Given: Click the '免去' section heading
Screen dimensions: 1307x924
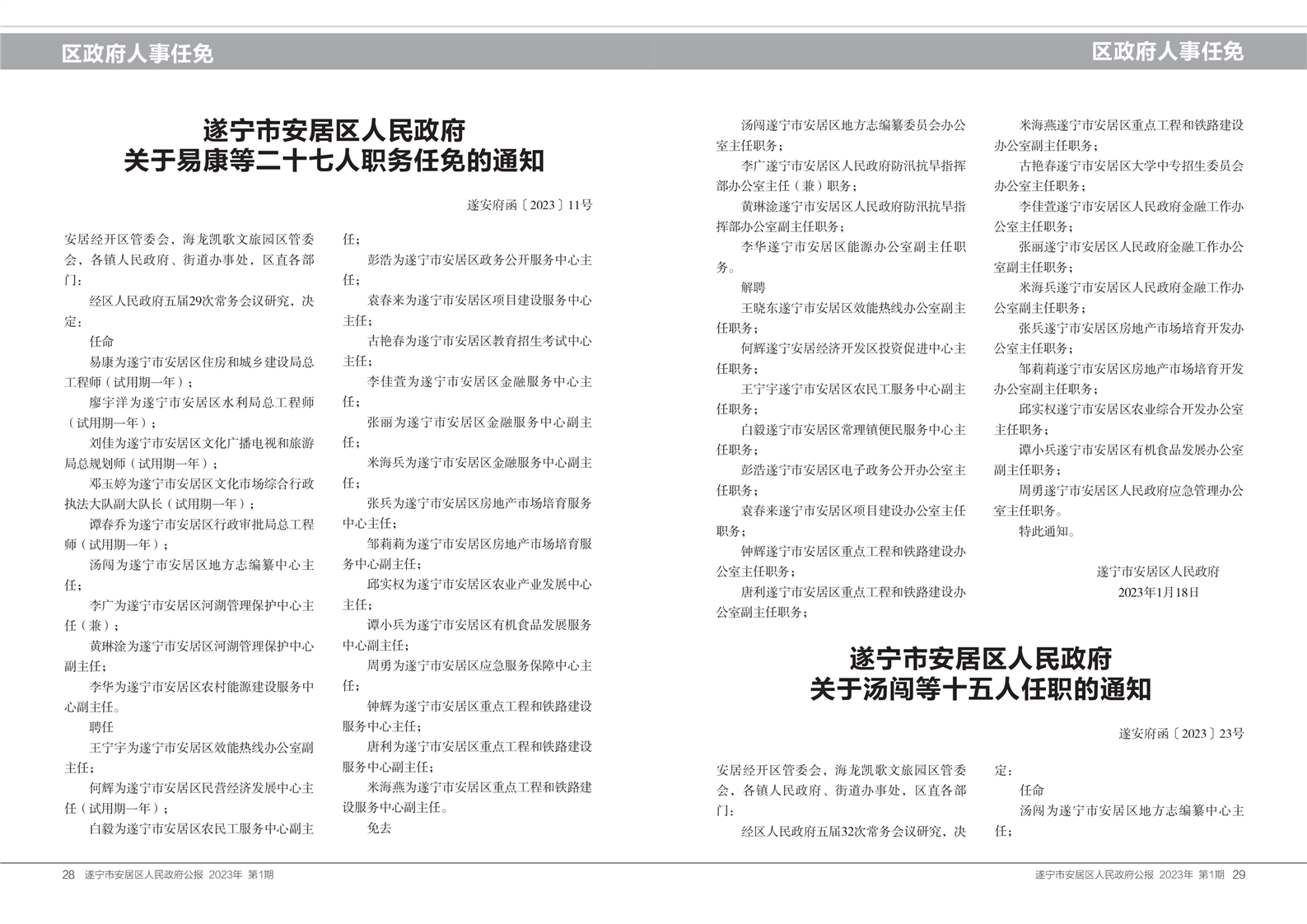Looking at the screenshot, I should coord(379,828).
